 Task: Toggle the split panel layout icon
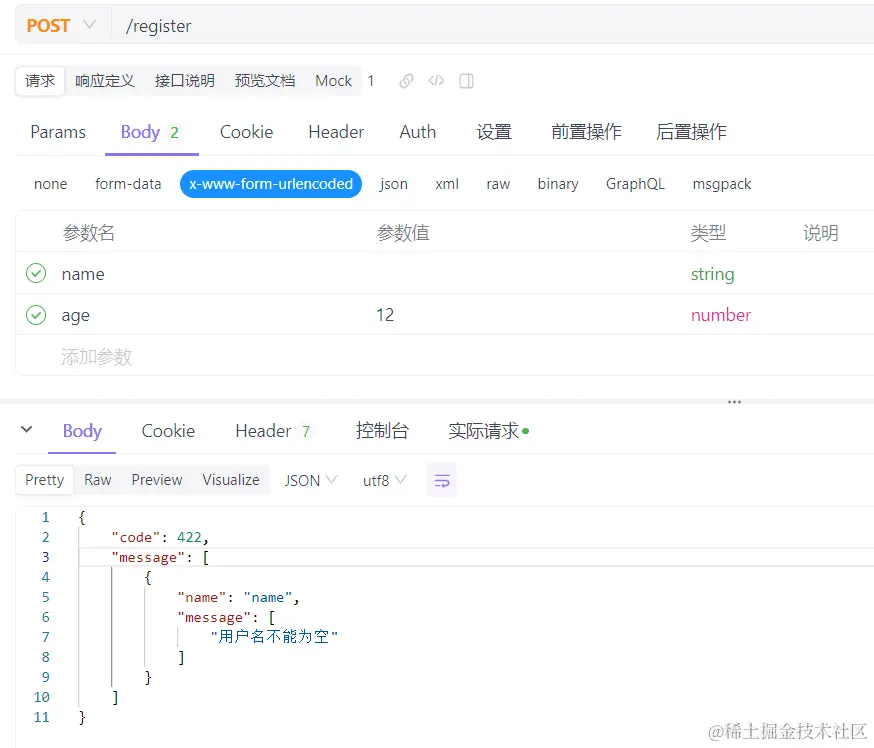tap(467, 81)
